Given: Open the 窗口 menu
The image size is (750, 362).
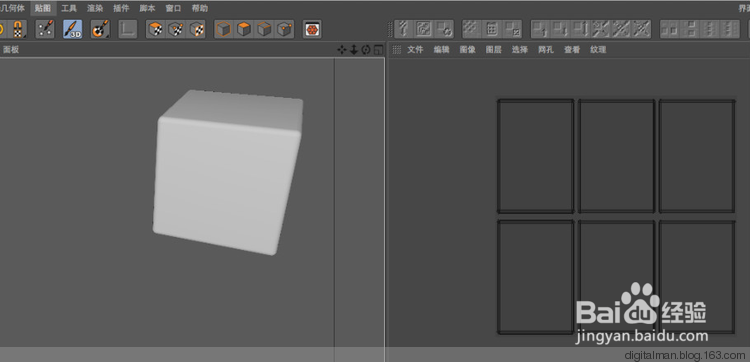Looking at the screenshot, I should (173, 9).
